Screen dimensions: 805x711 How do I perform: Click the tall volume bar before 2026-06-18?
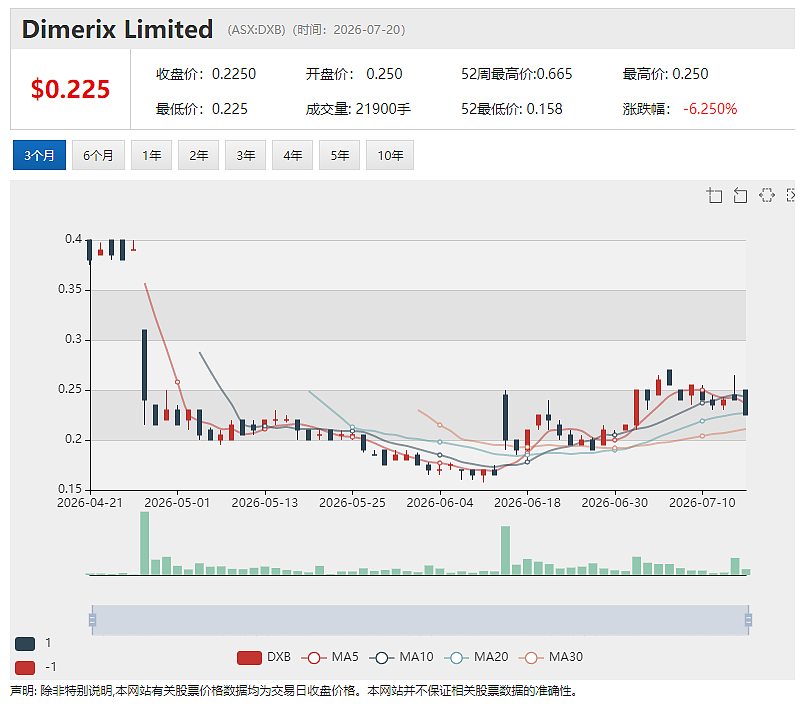point(506,550)
